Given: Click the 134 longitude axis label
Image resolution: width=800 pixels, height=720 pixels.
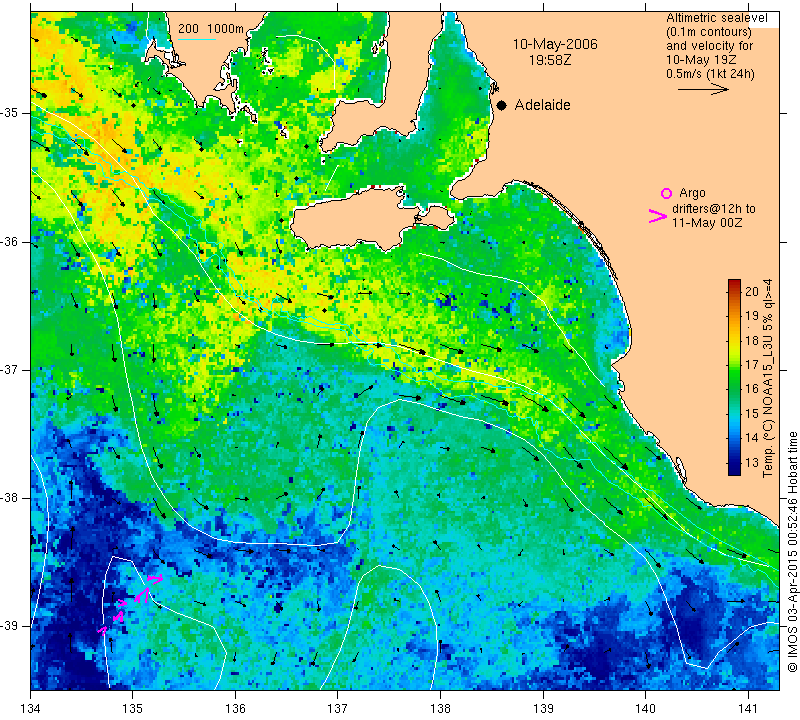Looking at the screenshot, I should pyautogui.click(x=31, y=709).
